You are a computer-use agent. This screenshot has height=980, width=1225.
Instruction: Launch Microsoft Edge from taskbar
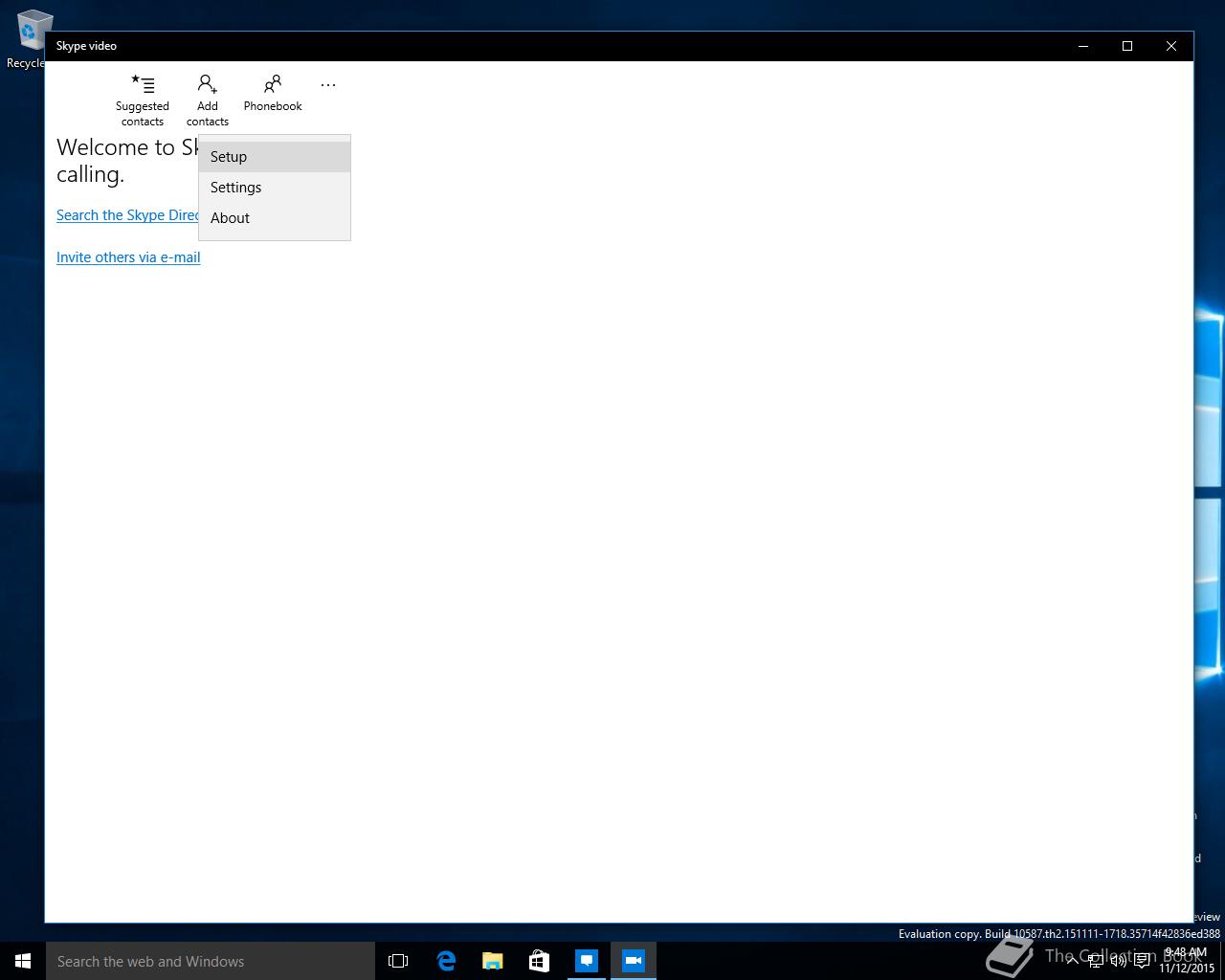[446, 961]
